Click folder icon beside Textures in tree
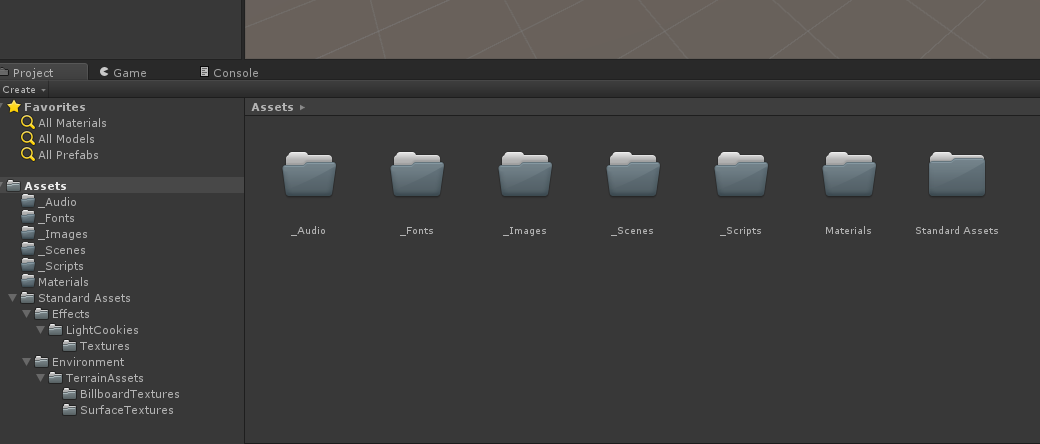Screen dimensions: 1040x444 70,345
